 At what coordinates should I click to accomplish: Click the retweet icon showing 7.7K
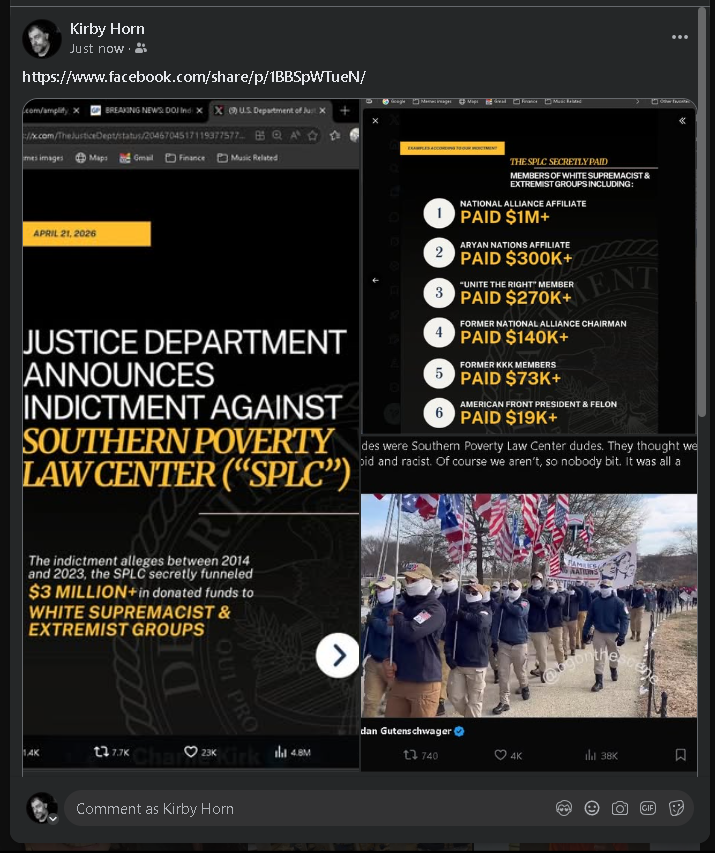(101, 752)
